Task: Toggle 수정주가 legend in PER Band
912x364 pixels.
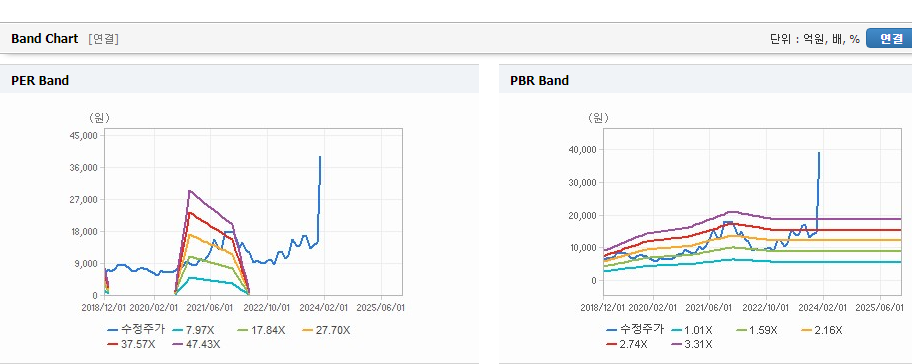Action: [x=137, y=330]
